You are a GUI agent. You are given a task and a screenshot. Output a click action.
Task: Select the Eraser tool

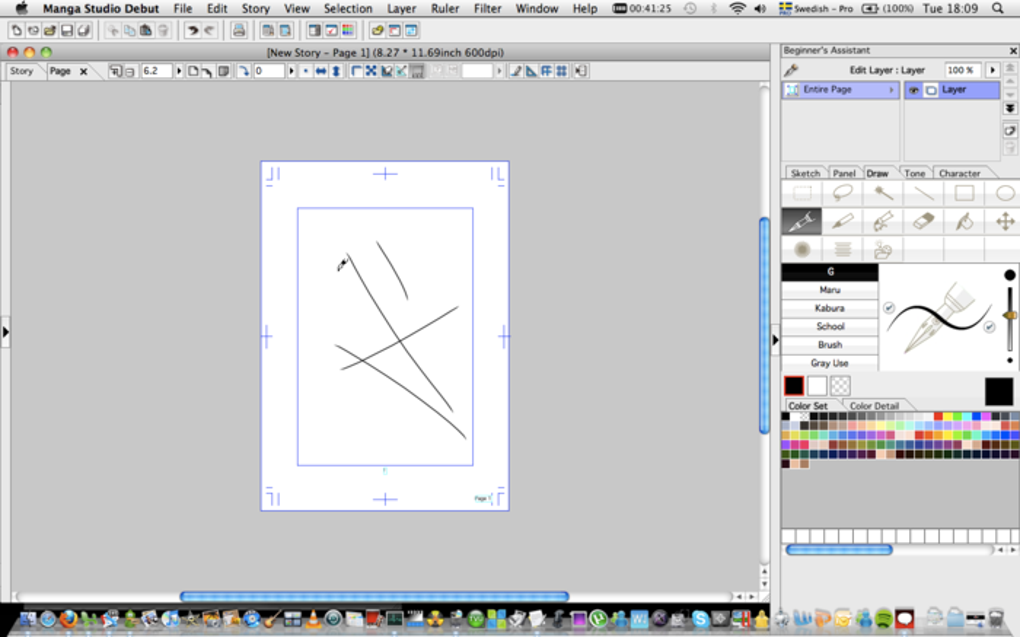(x=923, y=222)
